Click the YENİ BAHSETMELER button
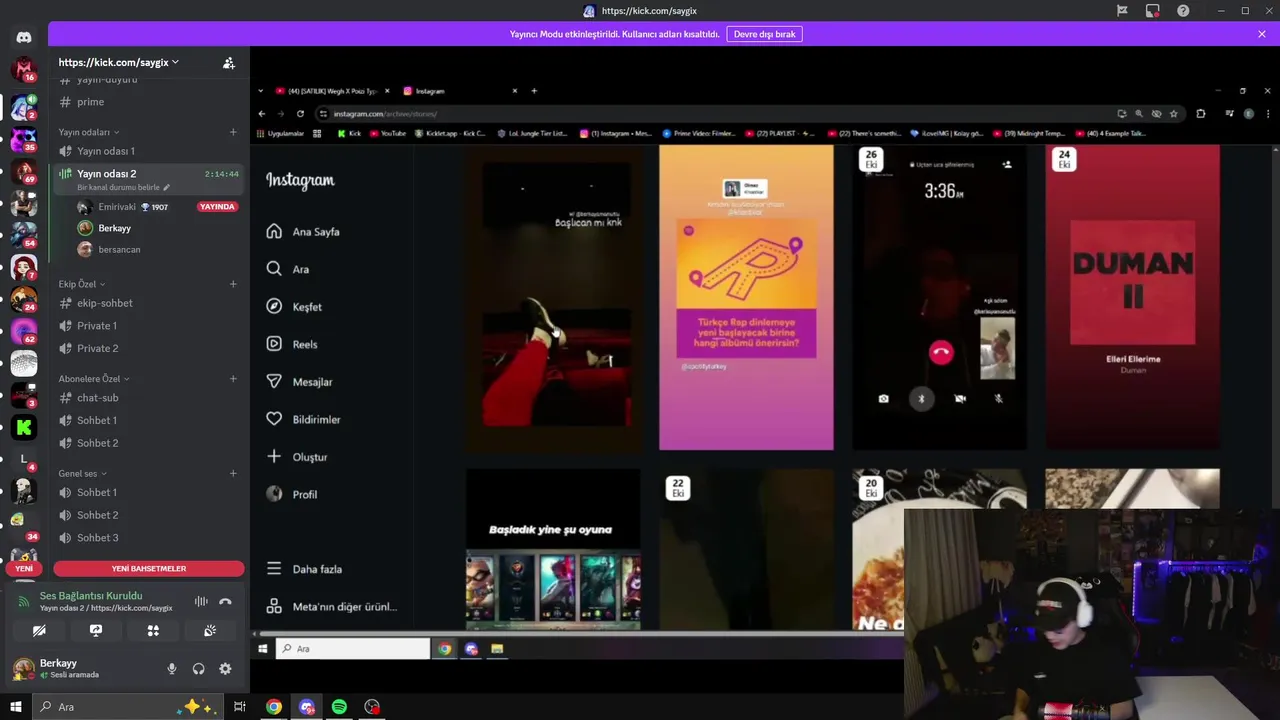1280x720 pixels. tap(149, 568)
